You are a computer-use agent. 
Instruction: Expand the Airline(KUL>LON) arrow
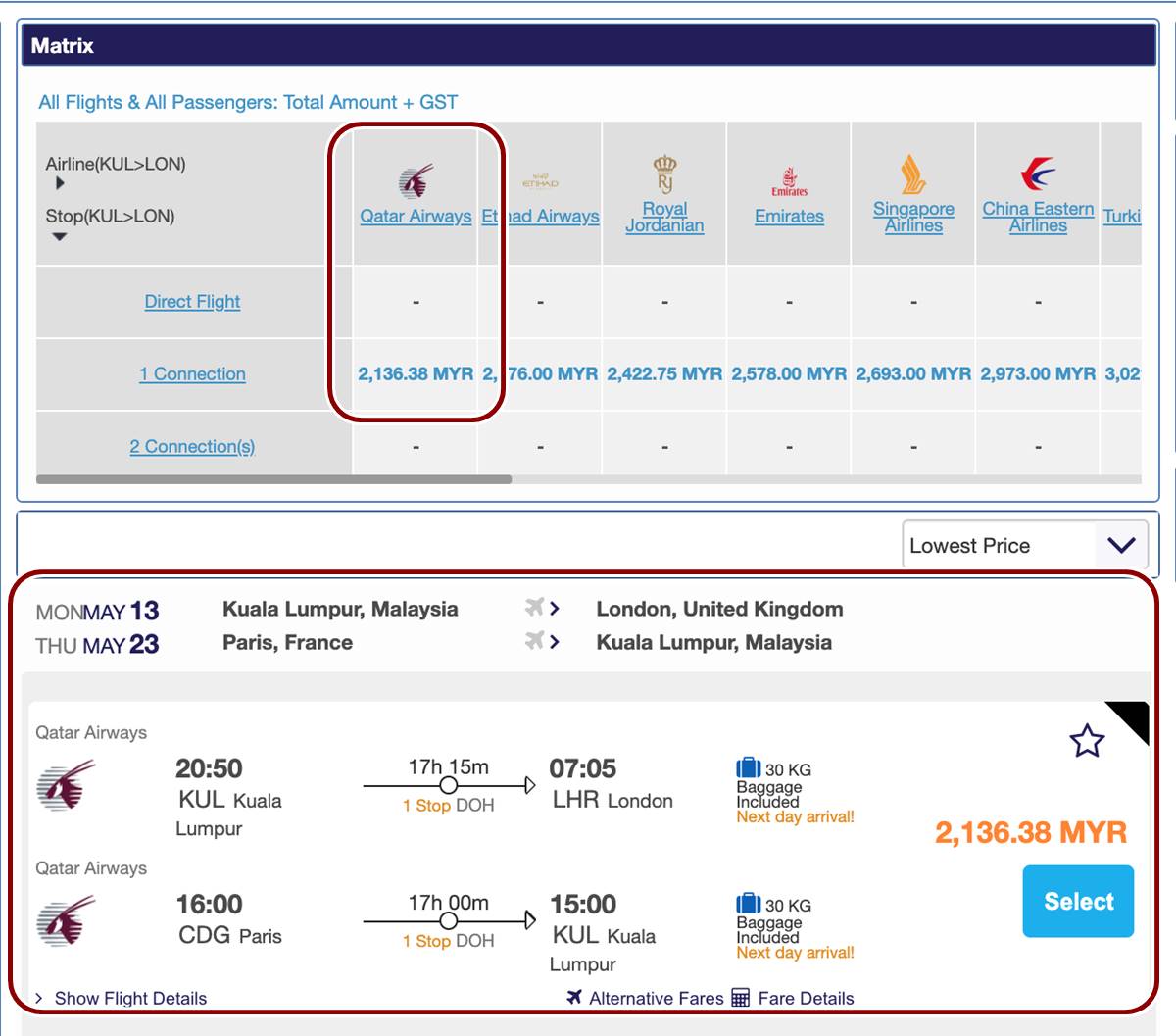point(60,183)
